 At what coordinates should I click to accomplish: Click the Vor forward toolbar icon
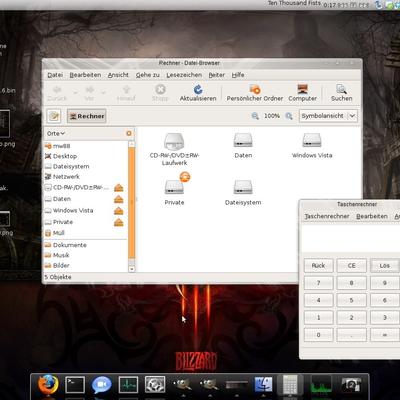[89, 93]
